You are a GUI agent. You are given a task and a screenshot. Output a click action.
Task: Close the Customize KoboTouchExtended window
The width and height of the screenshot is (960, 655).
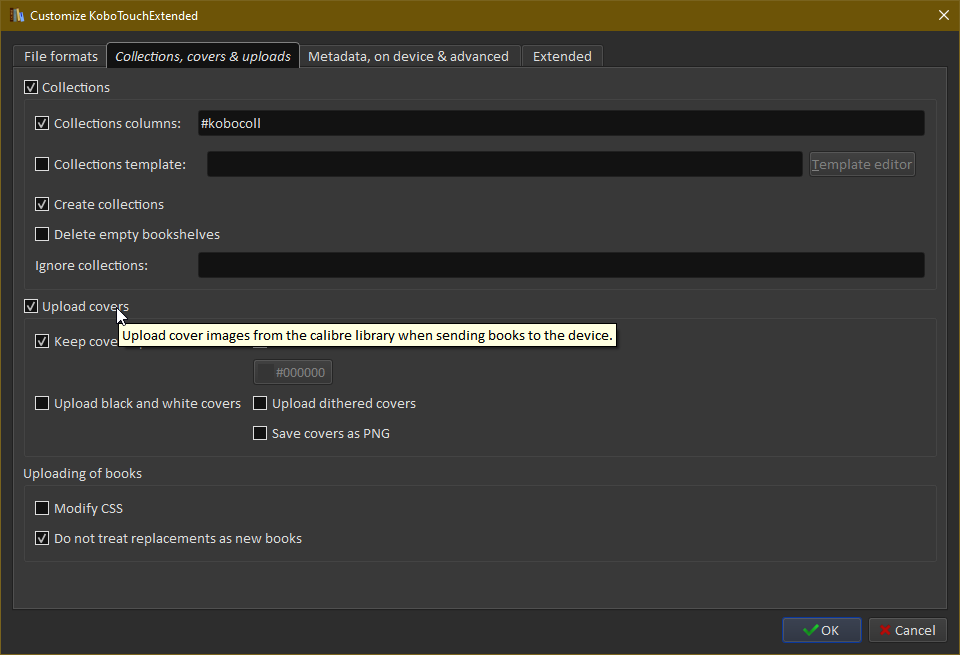(x=943, y=15)
